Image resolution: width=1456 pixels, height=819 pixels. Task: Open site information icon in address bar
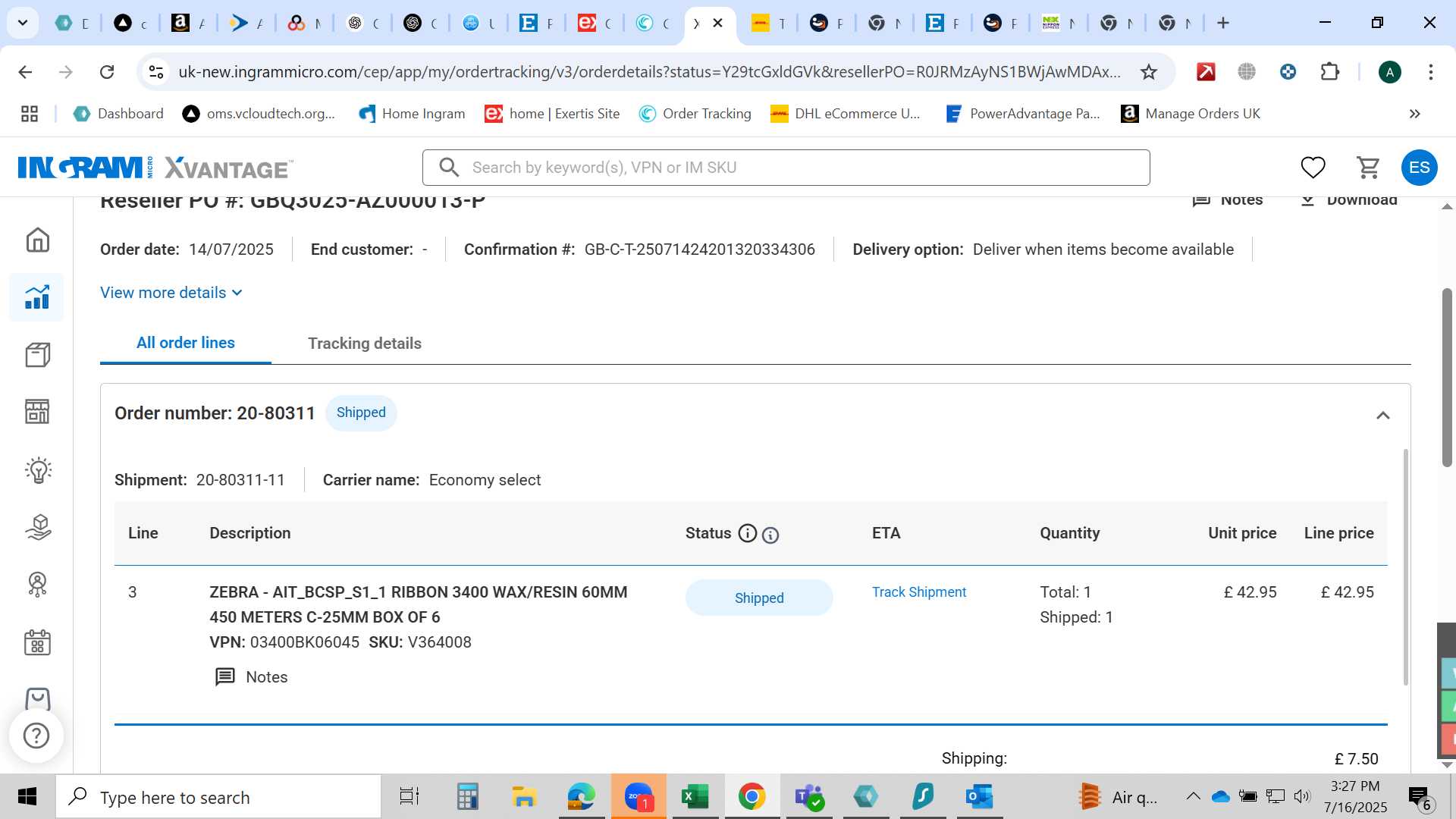point(156,72)
